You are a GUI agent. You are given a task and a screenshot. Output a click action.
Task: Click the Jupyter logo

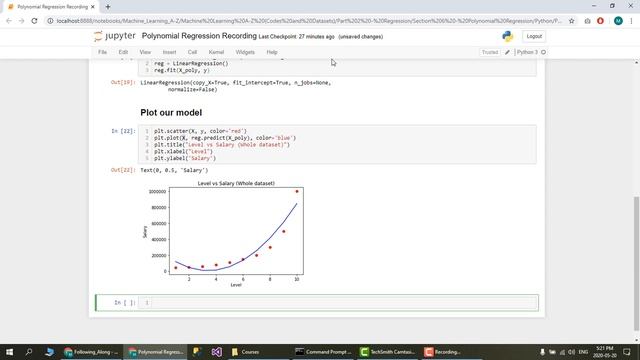(x=114, y=36)
